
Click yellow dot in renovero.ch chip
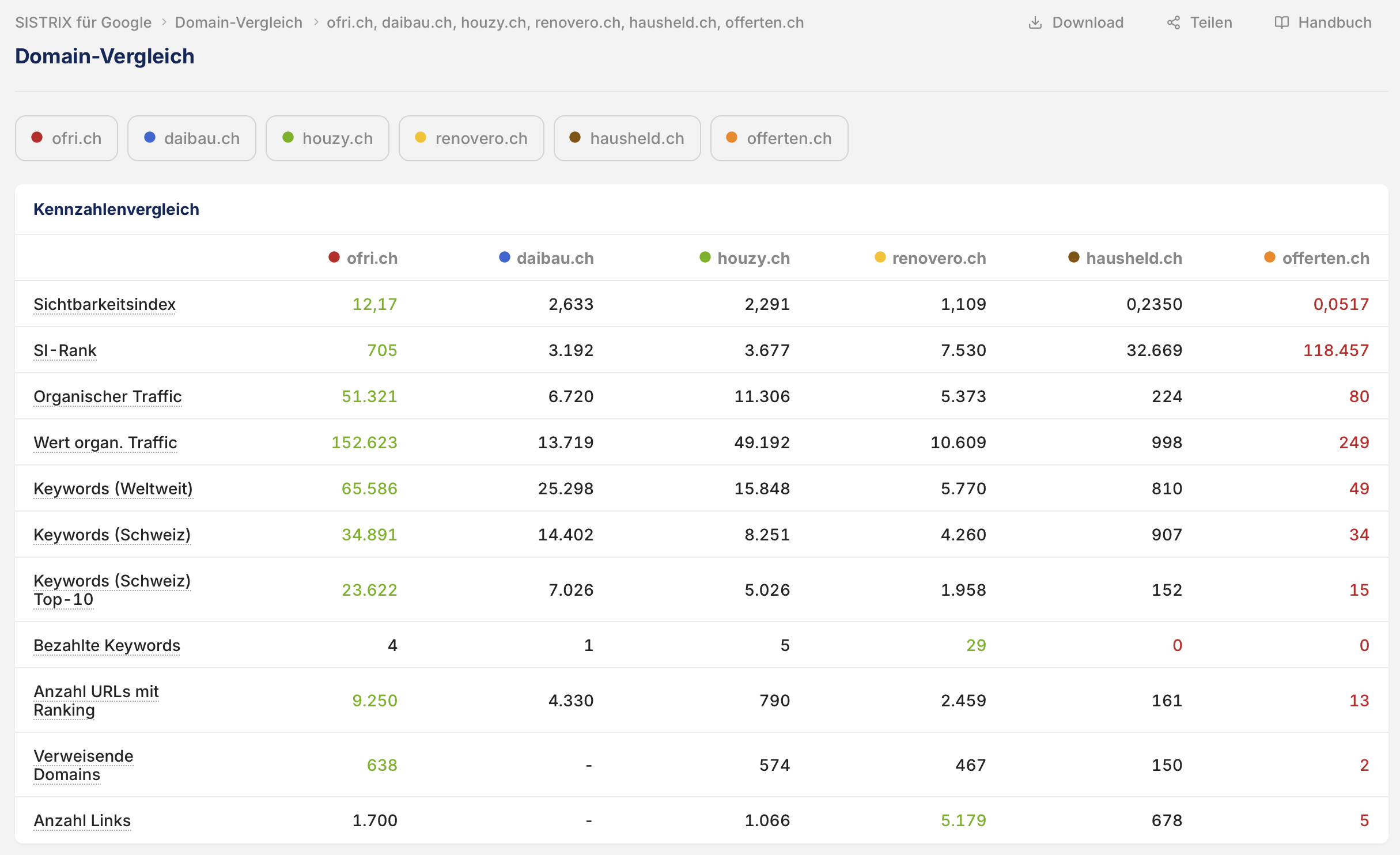[421, 137]
